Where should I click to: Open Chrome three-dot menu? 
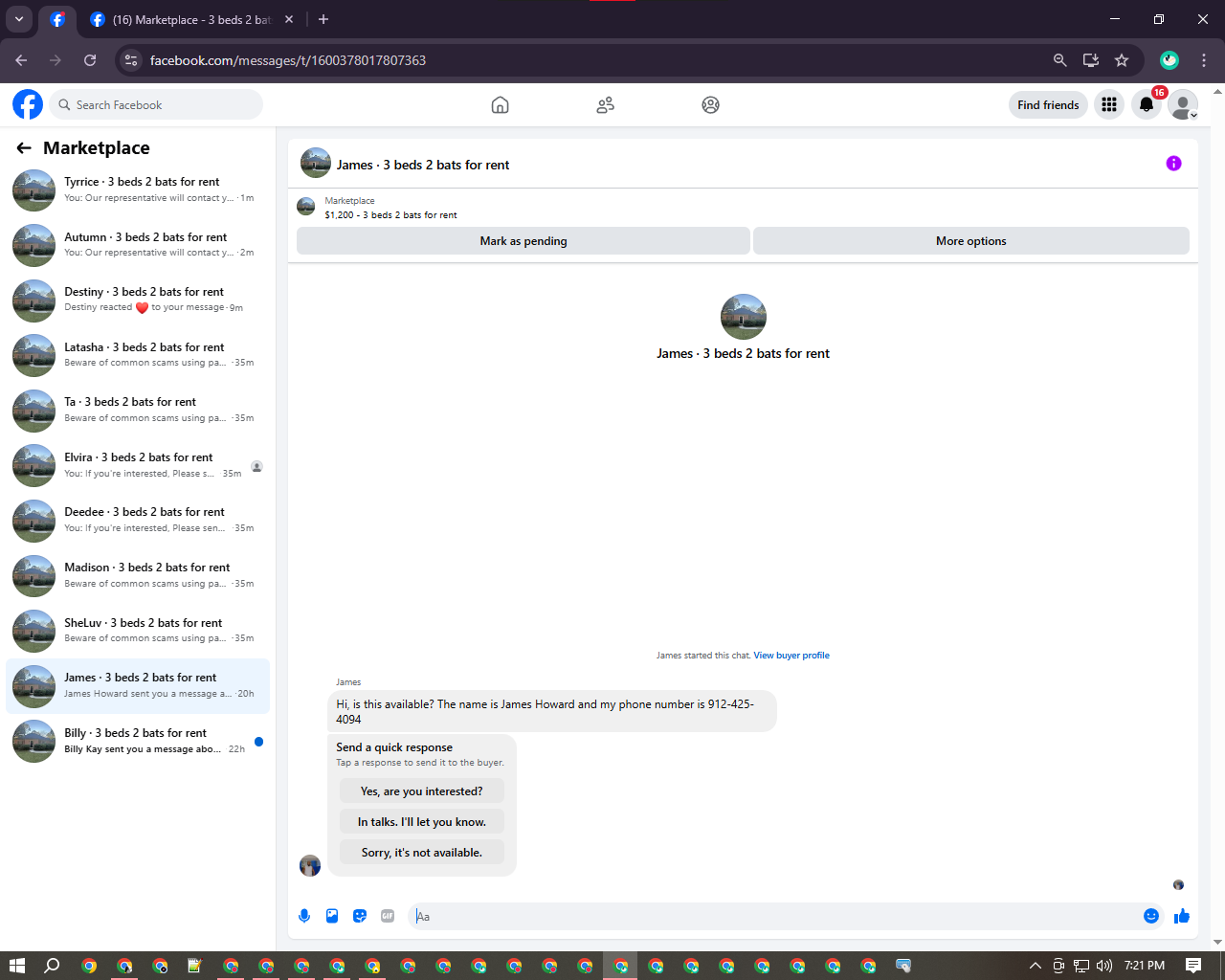pyautogui.click(x=1204, y=60)
